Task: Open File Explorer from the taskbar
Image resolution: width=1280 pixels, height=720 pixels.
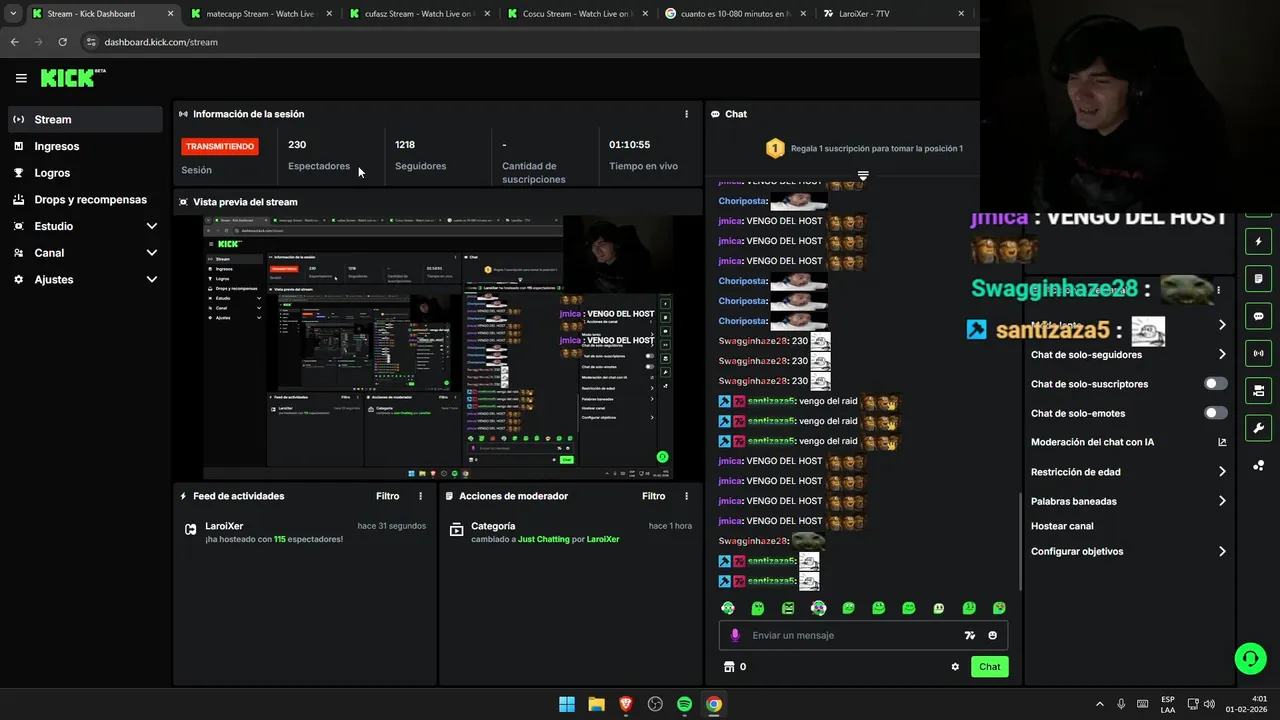Action: pos(596,704)
